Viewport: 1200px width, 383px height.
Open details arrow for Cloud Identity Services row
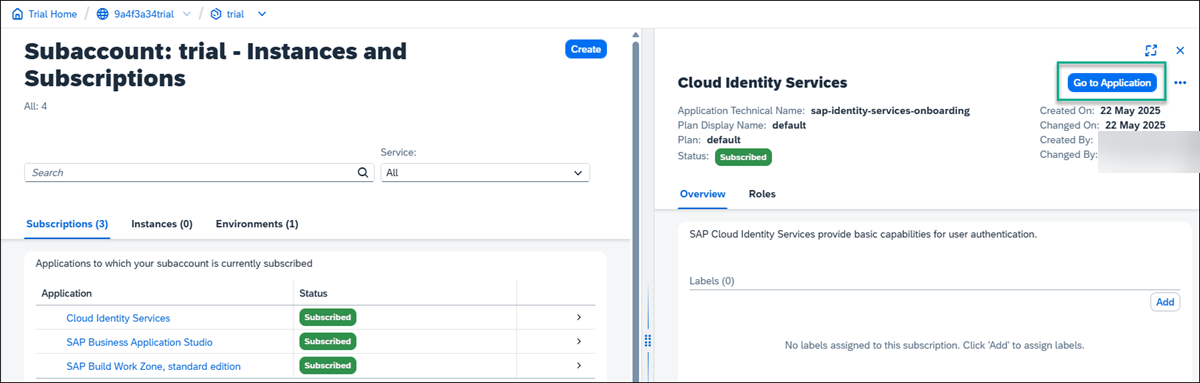tap(579, 317)
